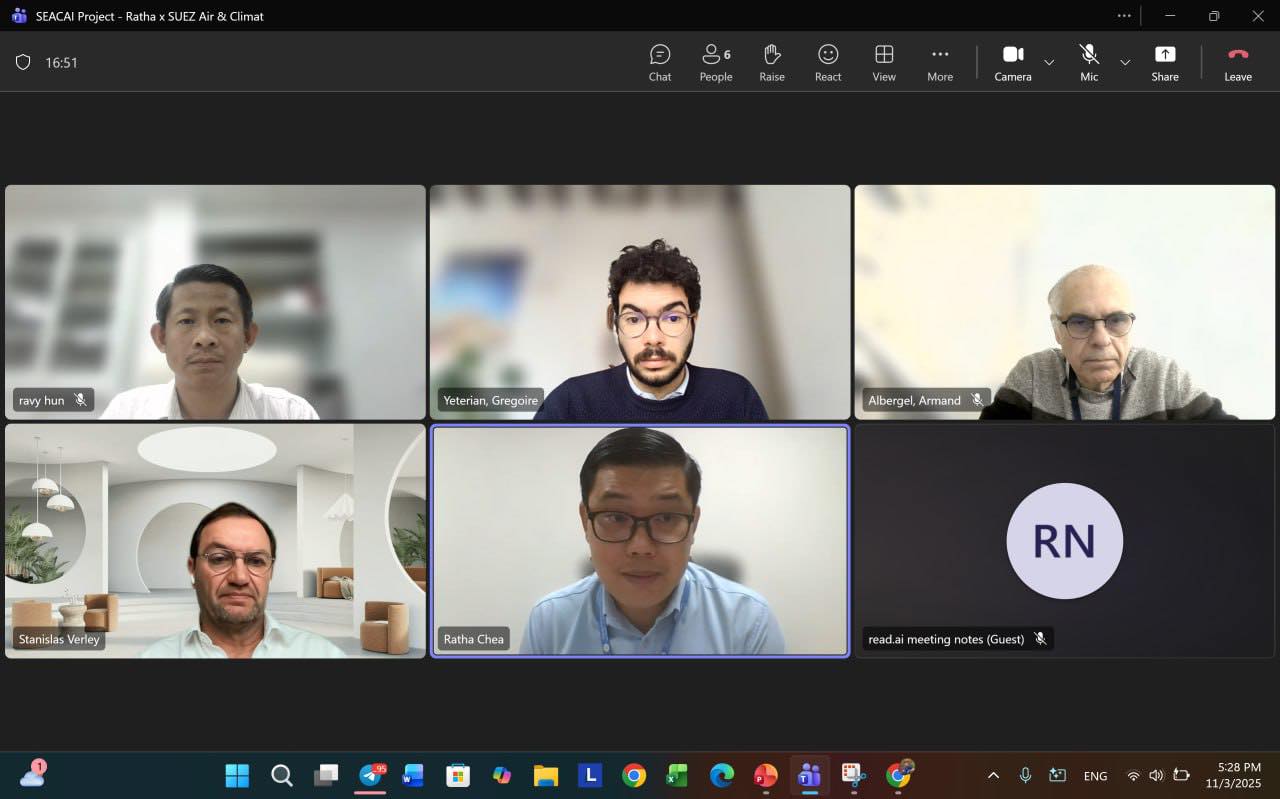Select the read.ai meeting notes tile
The height and width of the screenshot is (799, 1280).
1064,541
